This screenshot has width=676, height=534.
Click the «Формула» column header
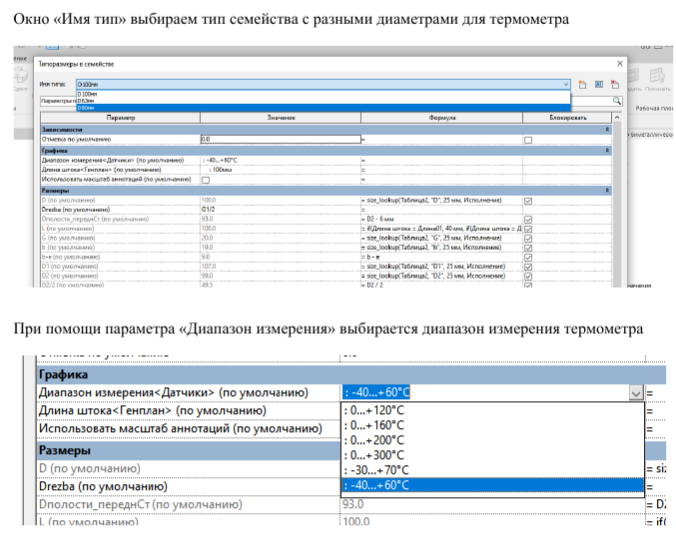coord(442,118)
